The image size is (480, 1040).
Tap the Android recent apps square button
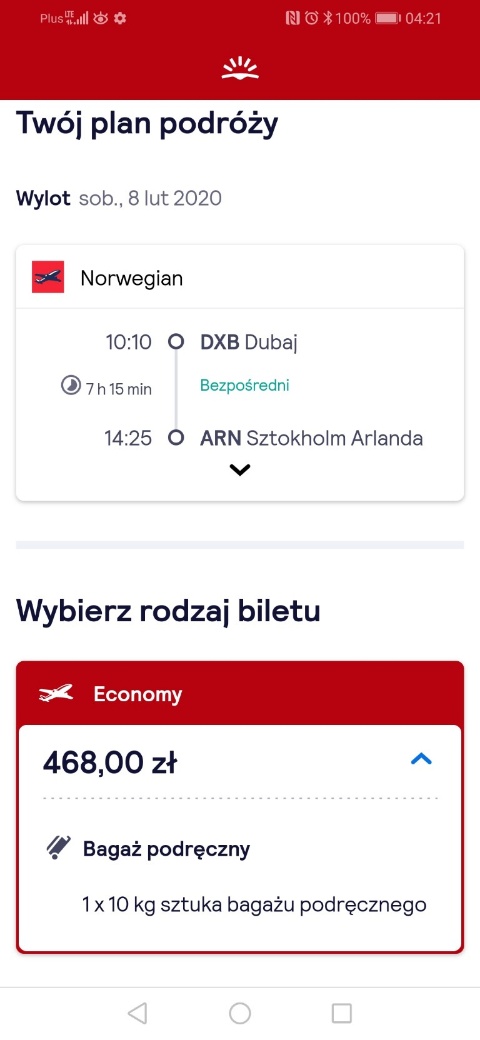[x=341, y=1013]
